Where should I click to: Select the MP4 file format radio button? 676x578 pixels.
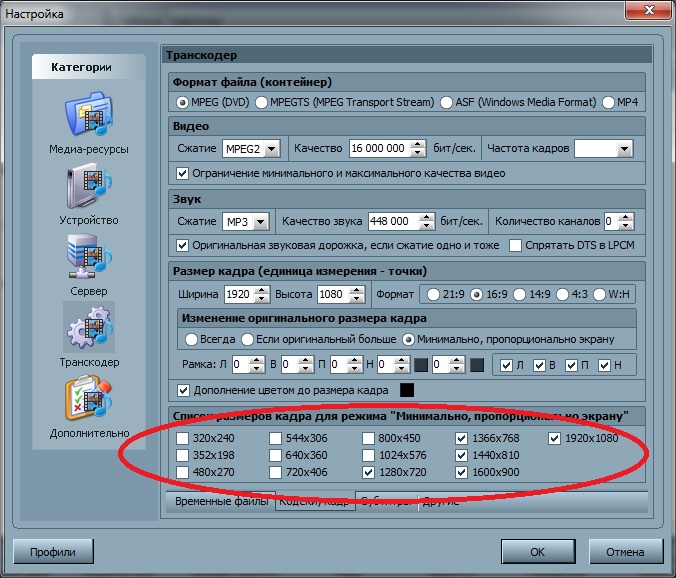[607, 102]
